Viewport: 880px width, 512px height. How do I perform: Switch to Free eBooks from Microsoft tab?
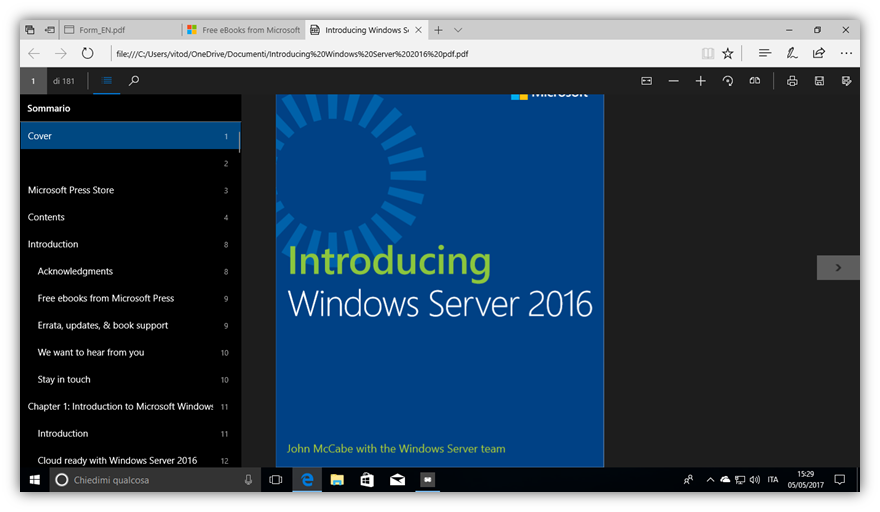(x=243, y=30)
